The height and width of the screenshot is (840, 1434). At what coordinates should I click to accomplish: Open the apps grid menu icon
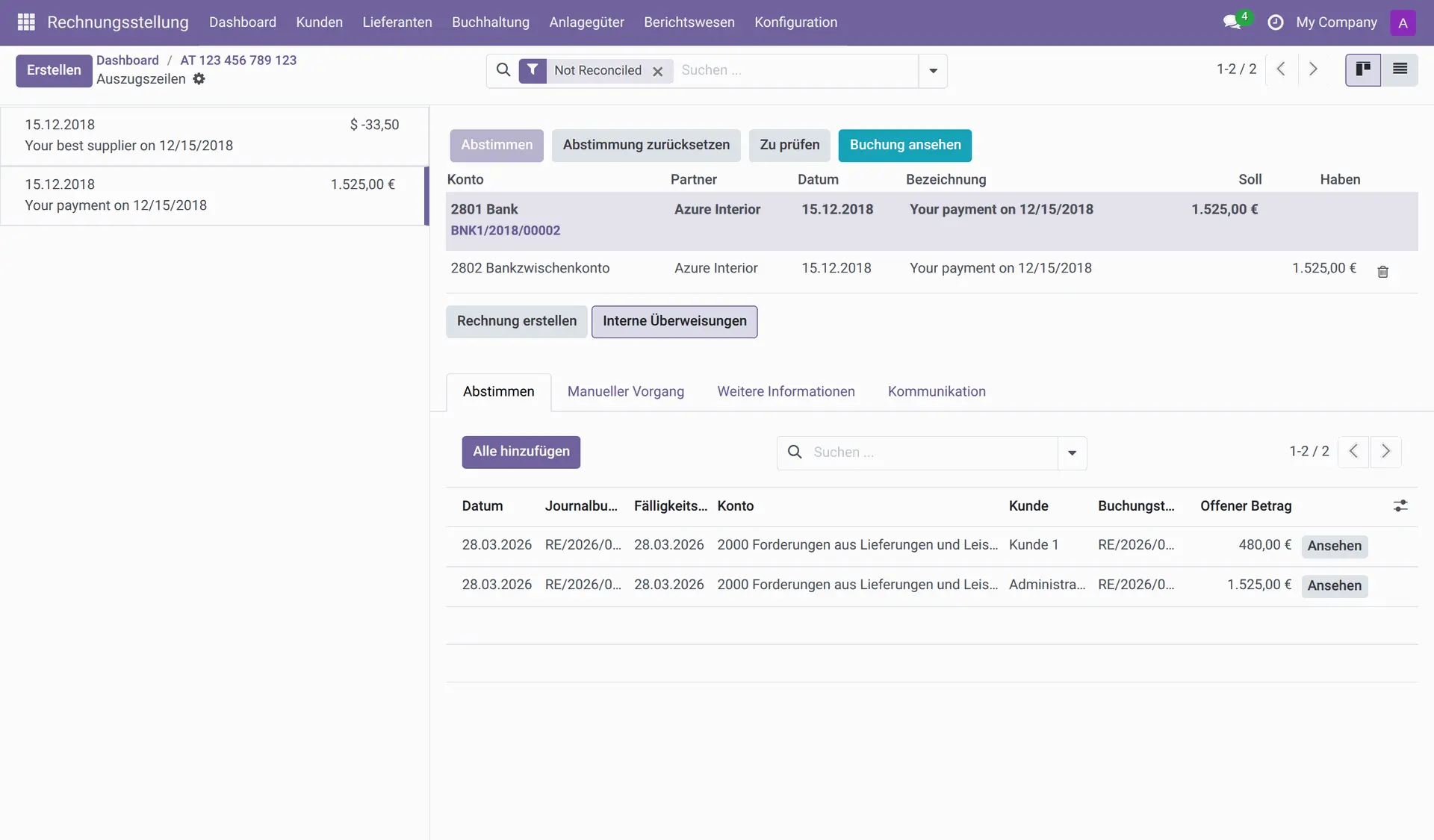click(26, 22)
